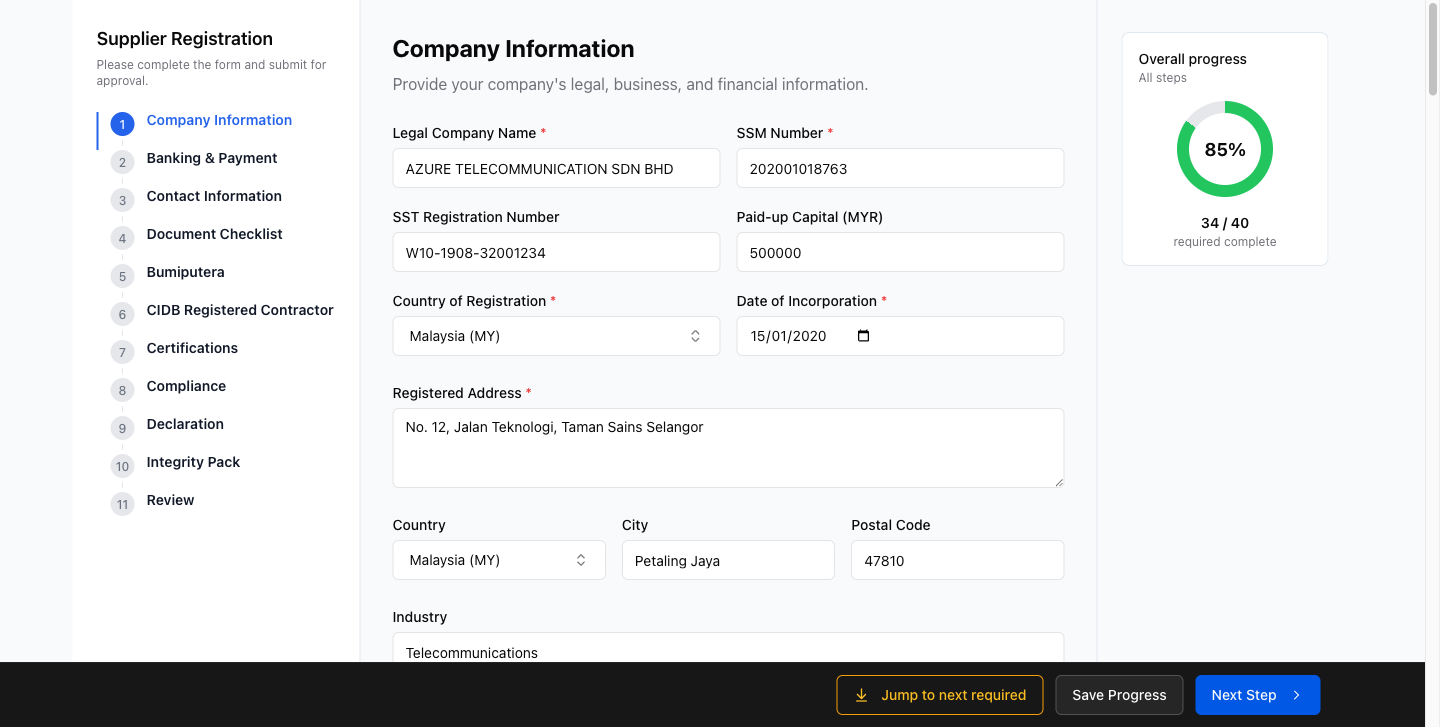Click the download arrow icon in Jump button
Viewport: 1440px width, 727px height.
(861, 695)
